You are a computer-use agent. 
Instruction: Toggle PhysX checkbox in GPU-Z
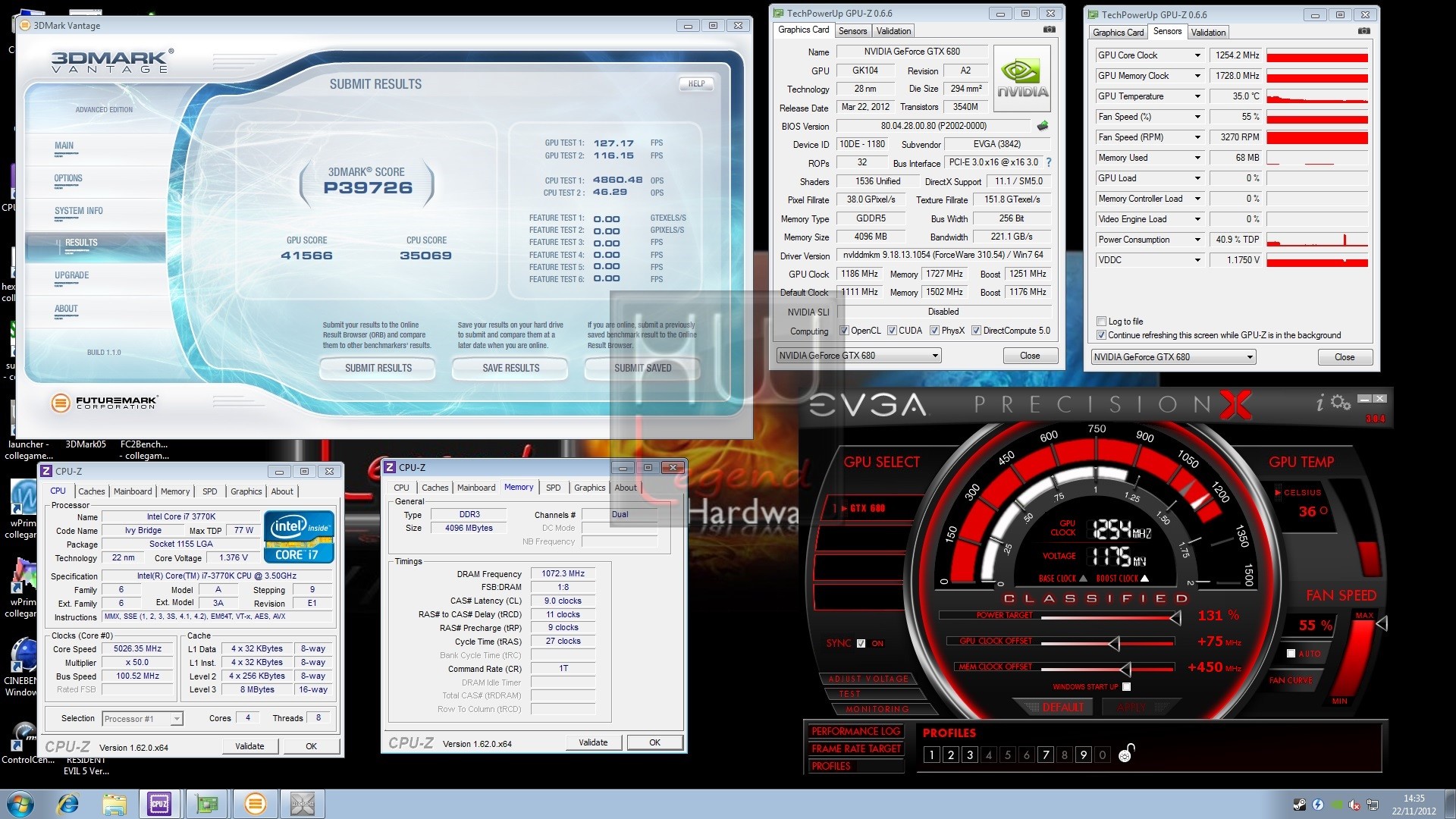point(934,331)
